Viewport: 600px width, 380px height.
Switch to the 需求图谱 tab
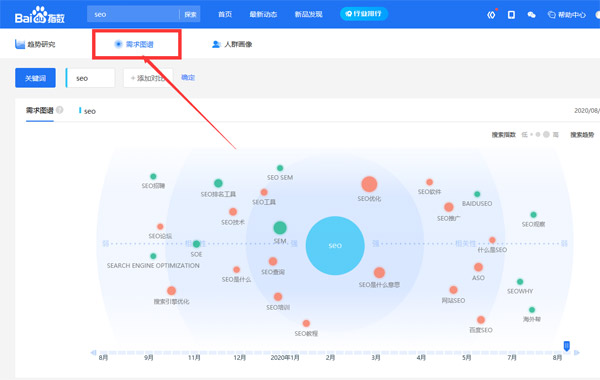(134, 44)
